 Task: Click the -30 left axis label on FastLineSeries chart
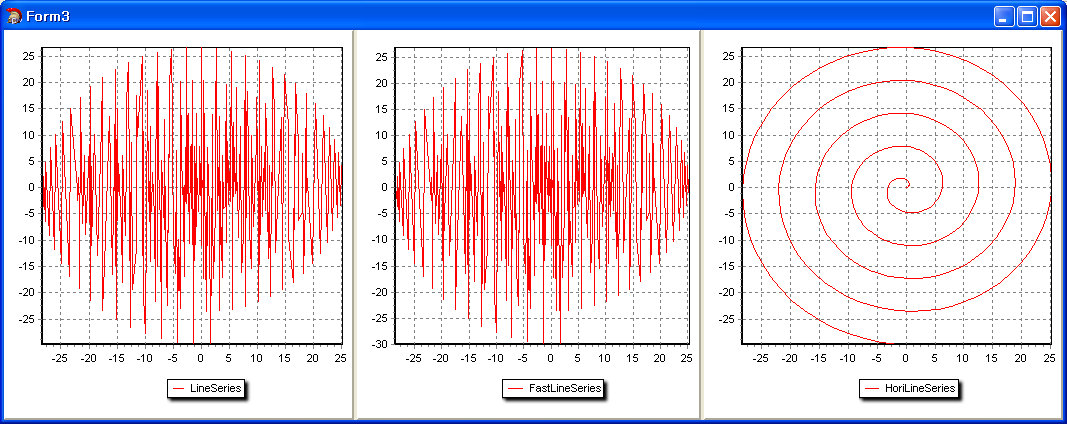pyautogui.click(x=378, y=344)
